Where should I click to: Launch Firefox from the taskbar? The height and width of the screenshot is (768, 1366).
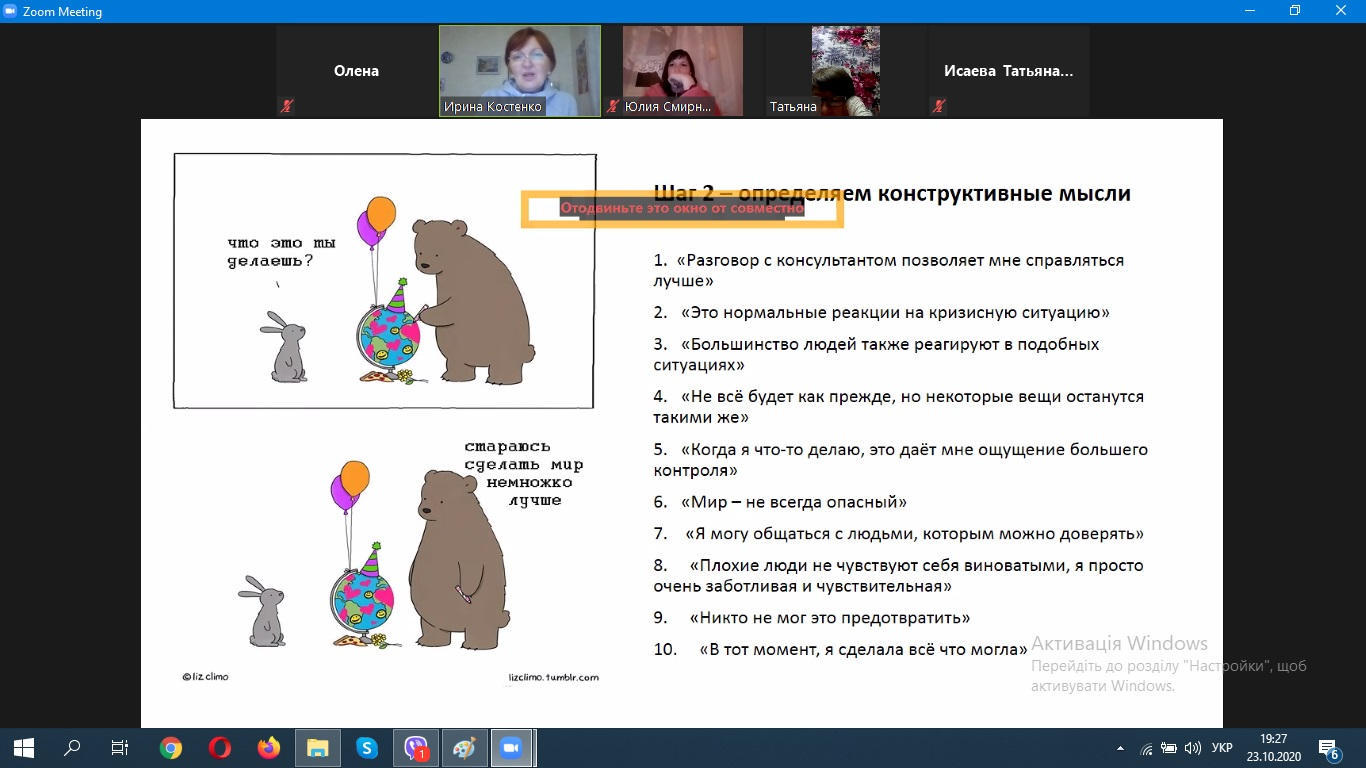(269, 748)
